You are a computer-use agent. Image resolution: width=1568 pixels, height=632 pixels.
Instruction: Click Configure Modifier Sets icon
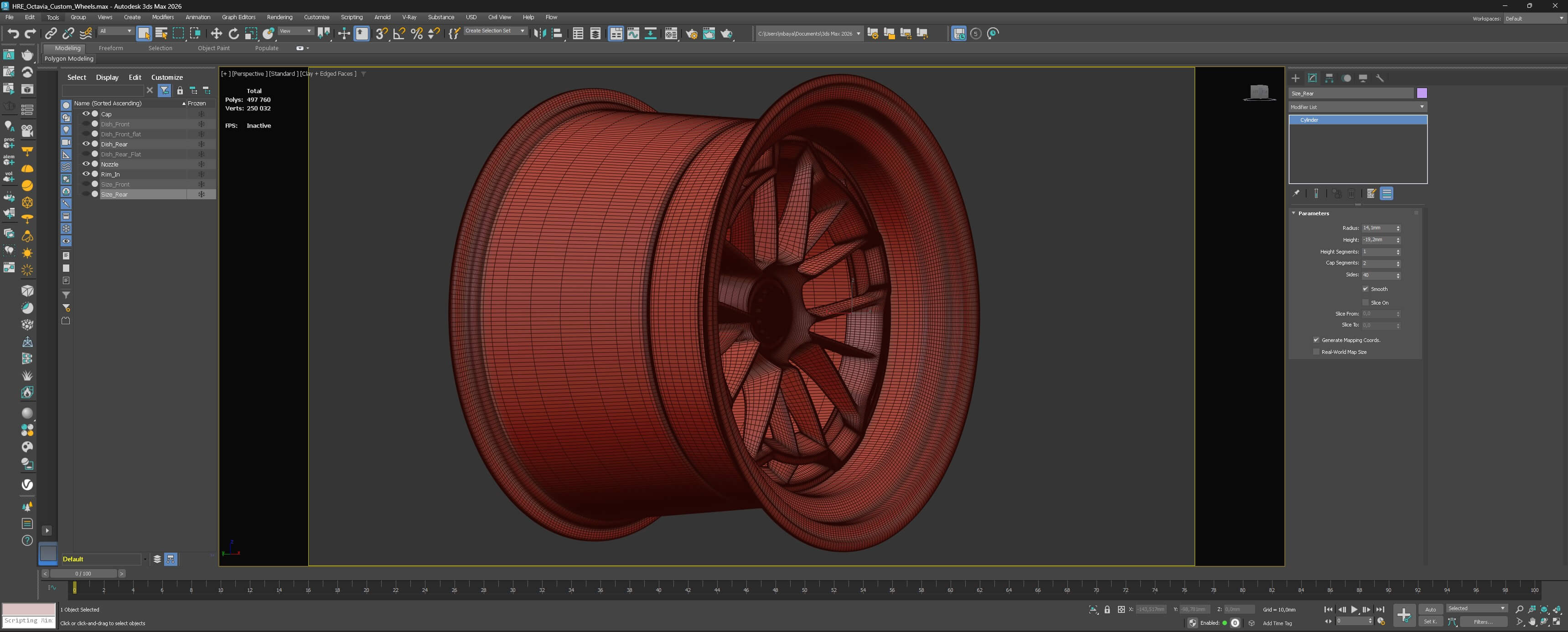(x=1371, y=194)
